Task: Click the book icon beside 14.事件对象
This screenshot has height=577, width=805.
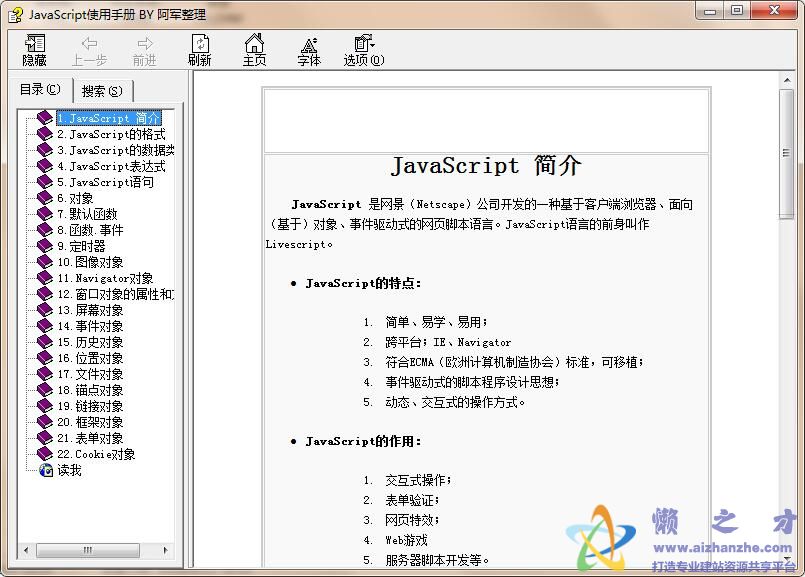Action: pyautogui.click(x=44, y=325)
